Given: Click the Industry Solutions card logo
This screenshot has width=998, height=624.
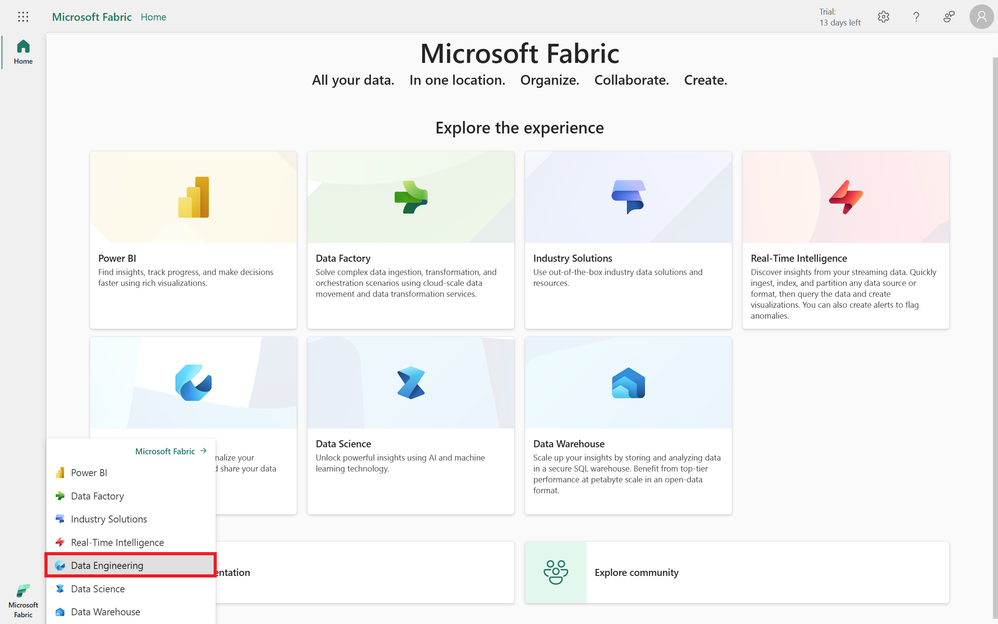Looking at the screenshot, I should click(x=628, y=197).
